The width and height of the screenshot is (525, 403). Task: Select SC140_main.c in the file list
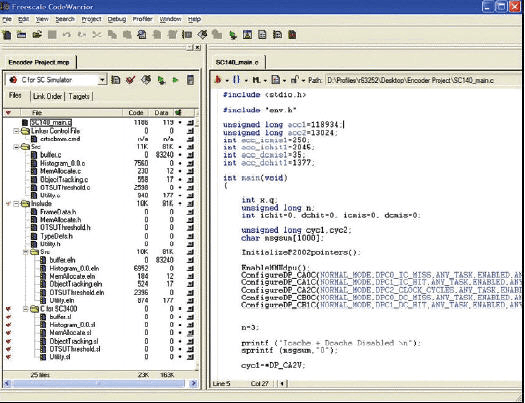51,123
